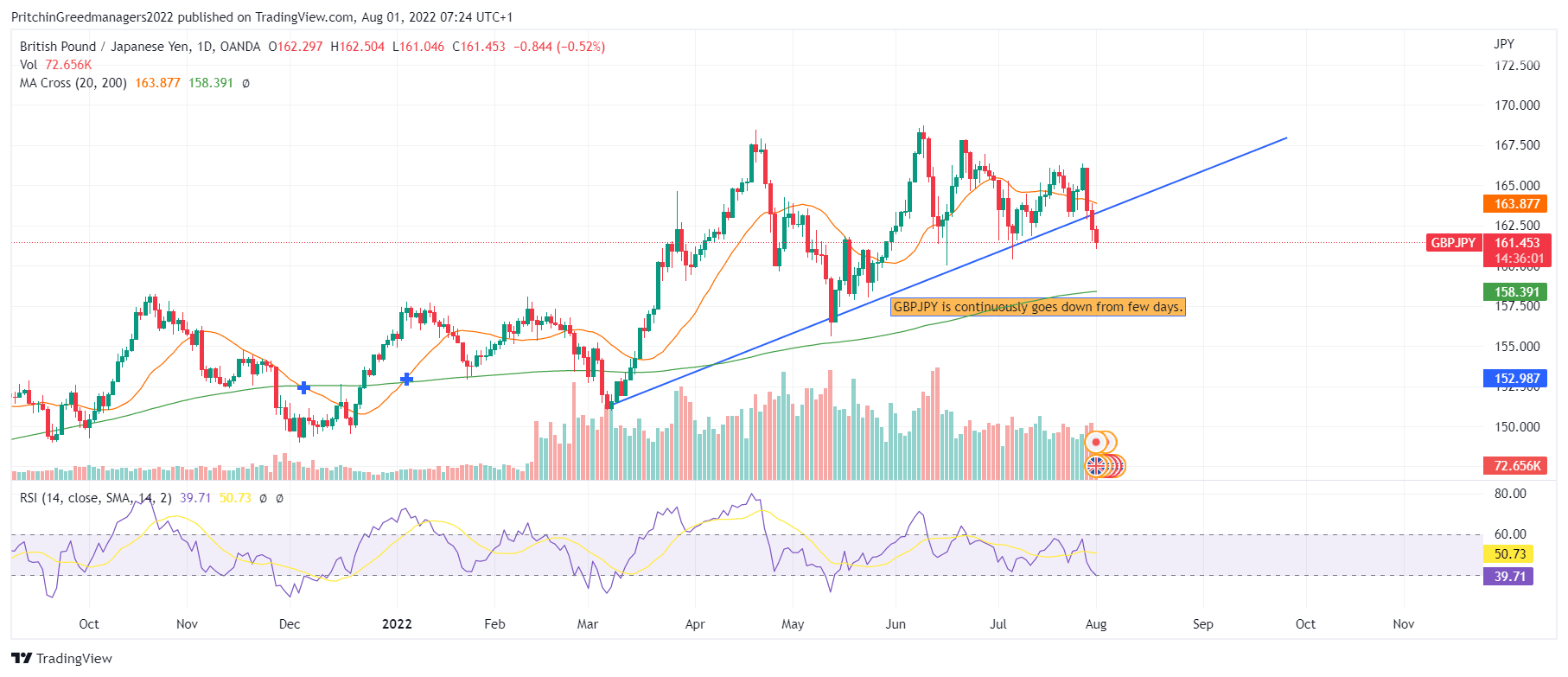This screenshot has height=677, width=1568.
Task: Click the open value O162.297
Action: click(296, 47)
